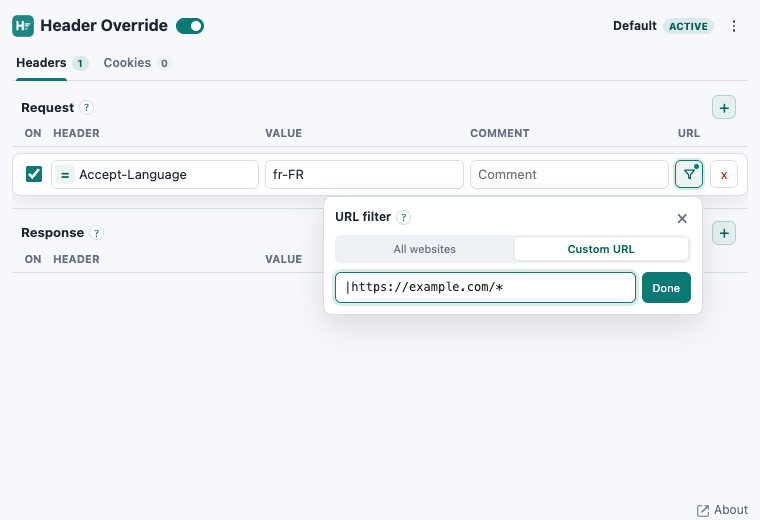Select the All websites option
This screenshot has height=520, width=760.
[425, 249]
